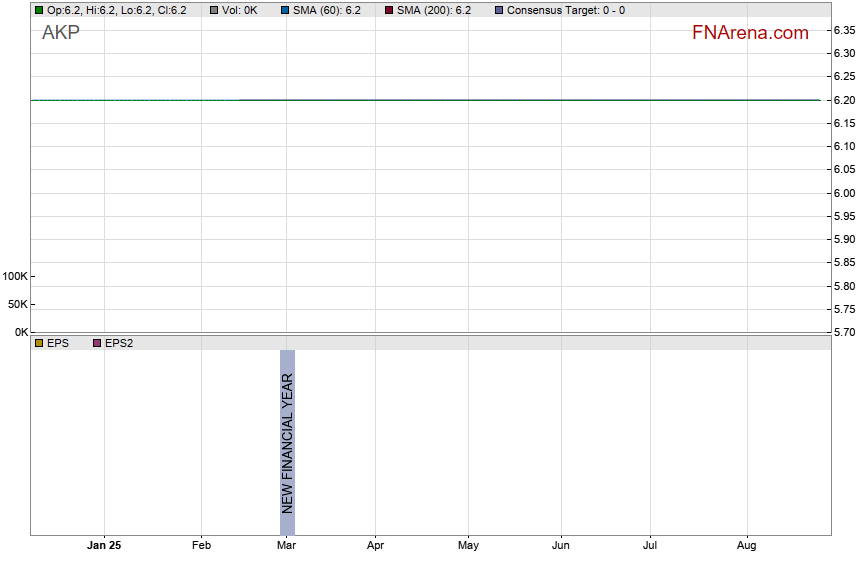Click the magenta EPS2 legend square
This screenshot has height=566, width=859.
click(x=97, y=343)
